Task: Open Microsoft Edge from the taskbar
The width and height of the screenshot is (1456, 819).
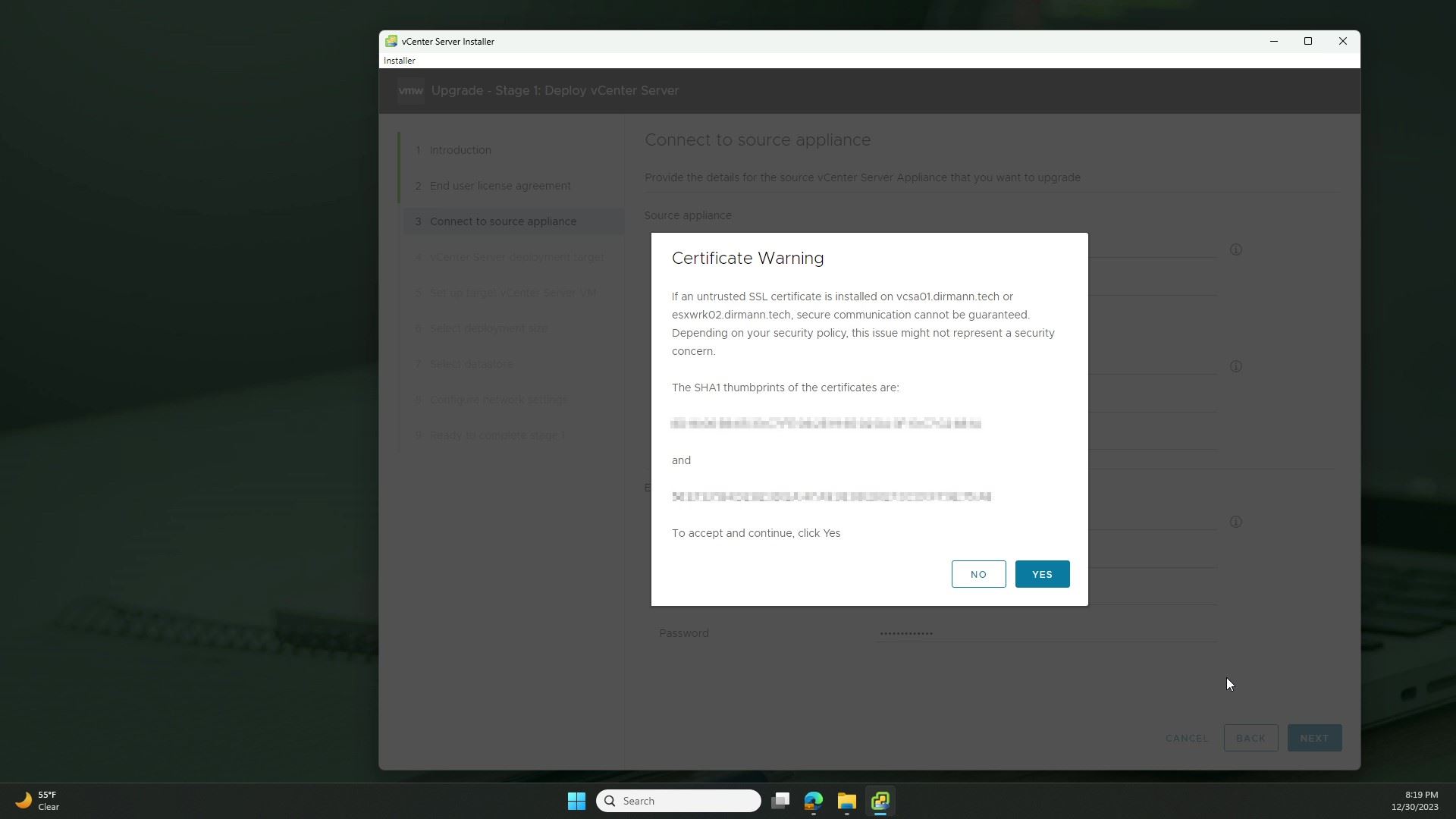Action: click(x=814, y=801)
